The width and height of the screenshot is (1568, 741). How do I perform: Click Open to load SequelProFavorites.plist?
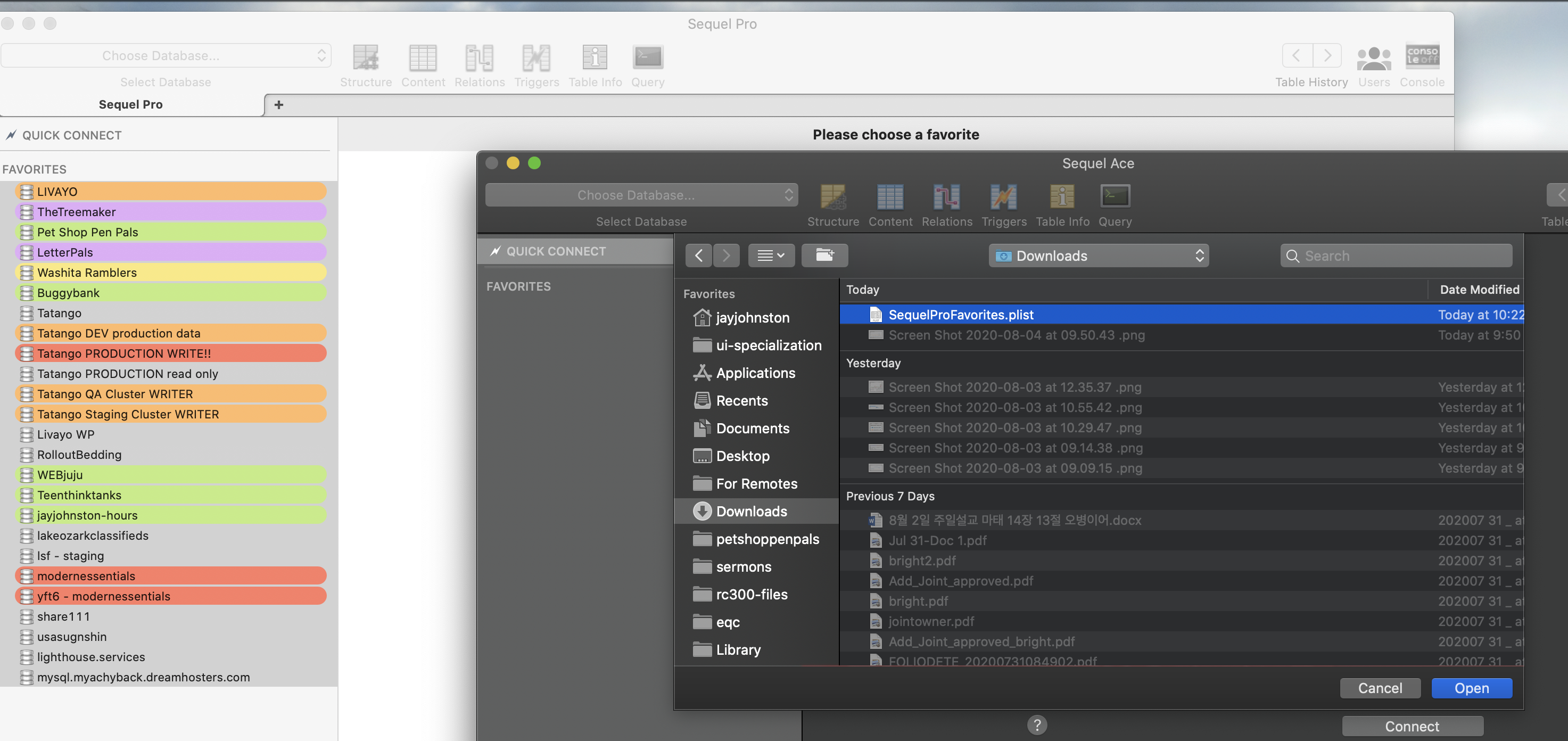[1472, 688]
